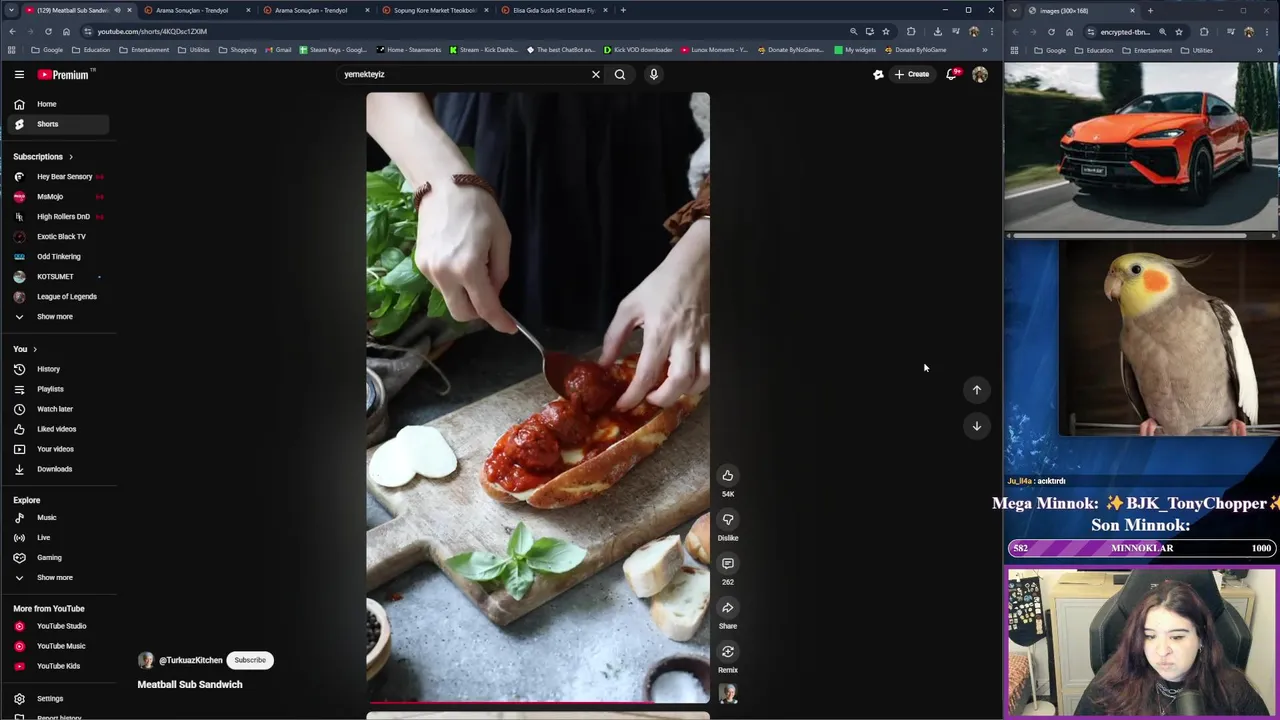The width and height of the screenshot is (1280, 720).
Task: Clear the yemekteyiz search text
Action: coord(596,74)
